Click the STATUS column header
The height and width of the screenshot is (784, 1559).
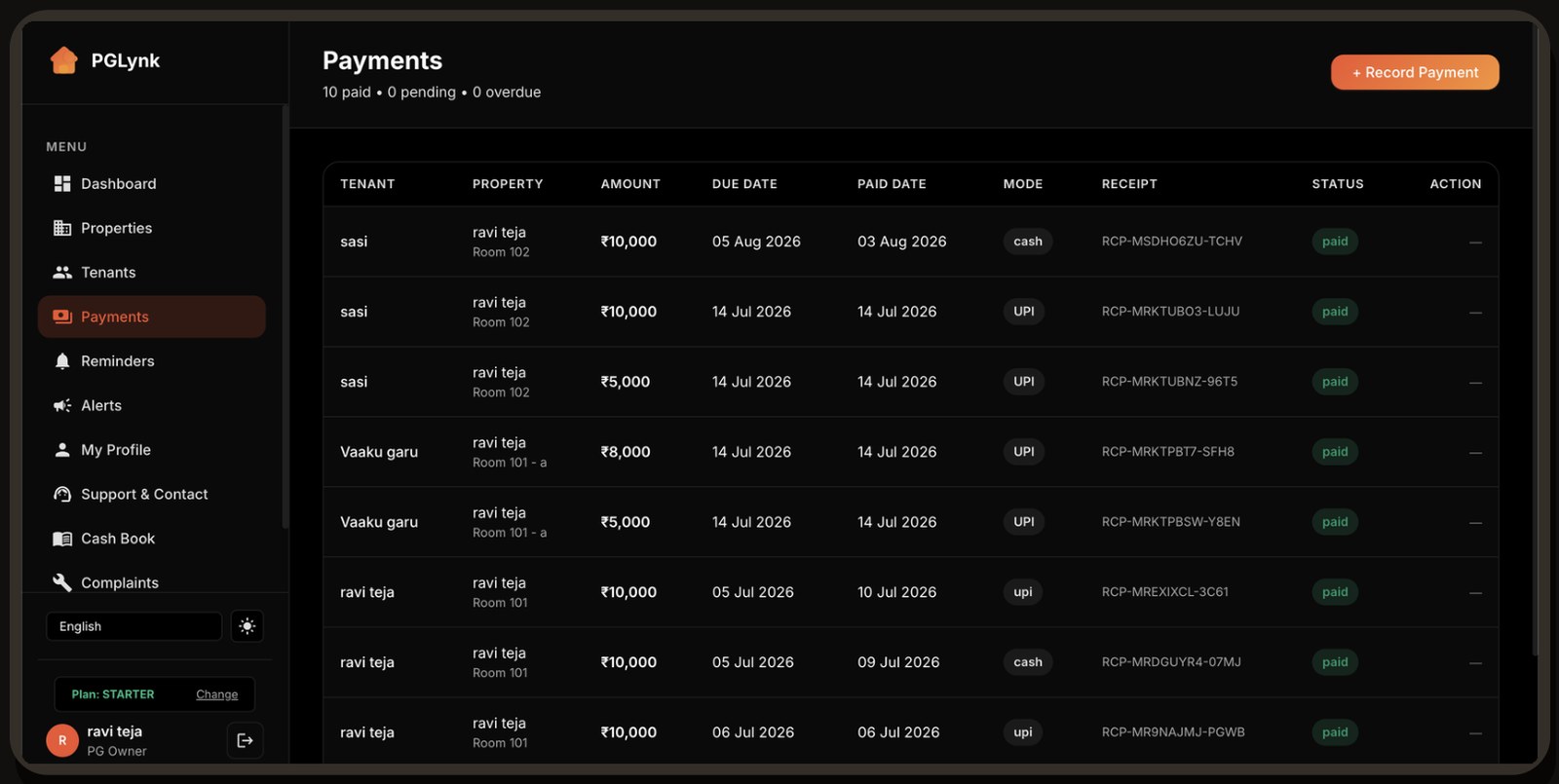pyautogui.click(x=1338, y=184)
